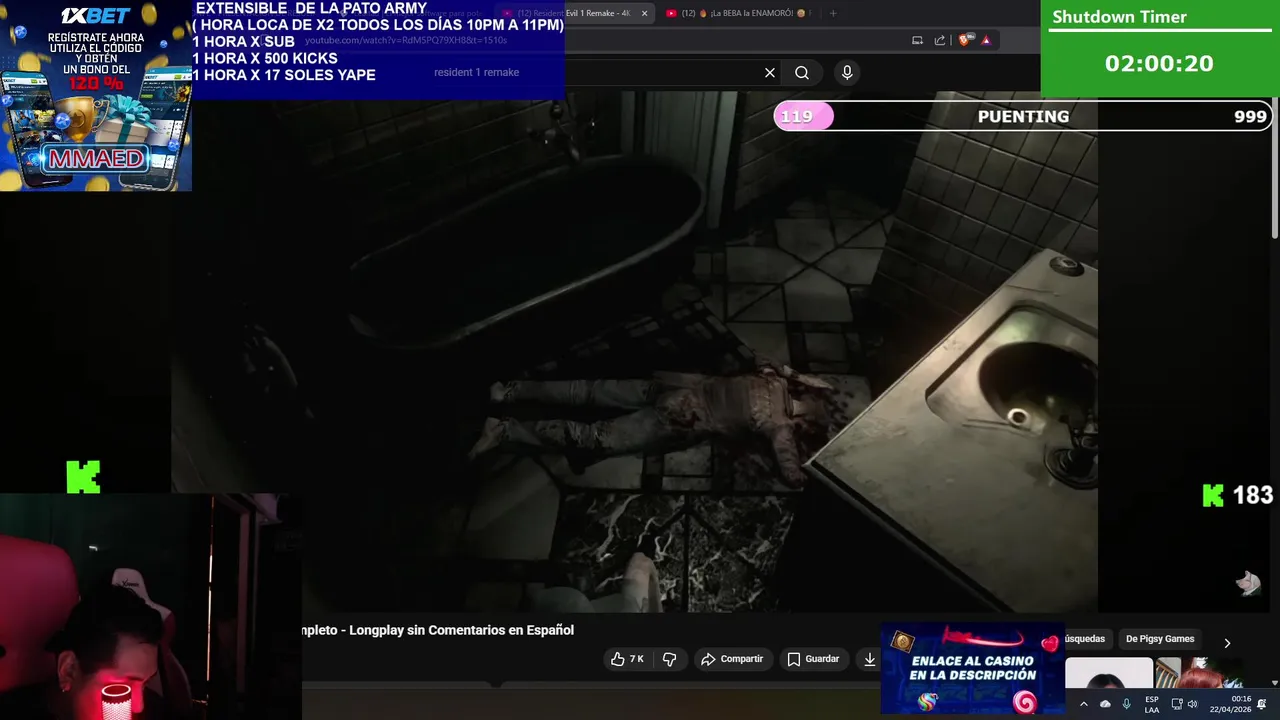Click the green Kick logo above the webcam
The image size is (1280, 720).
(83, 477)
